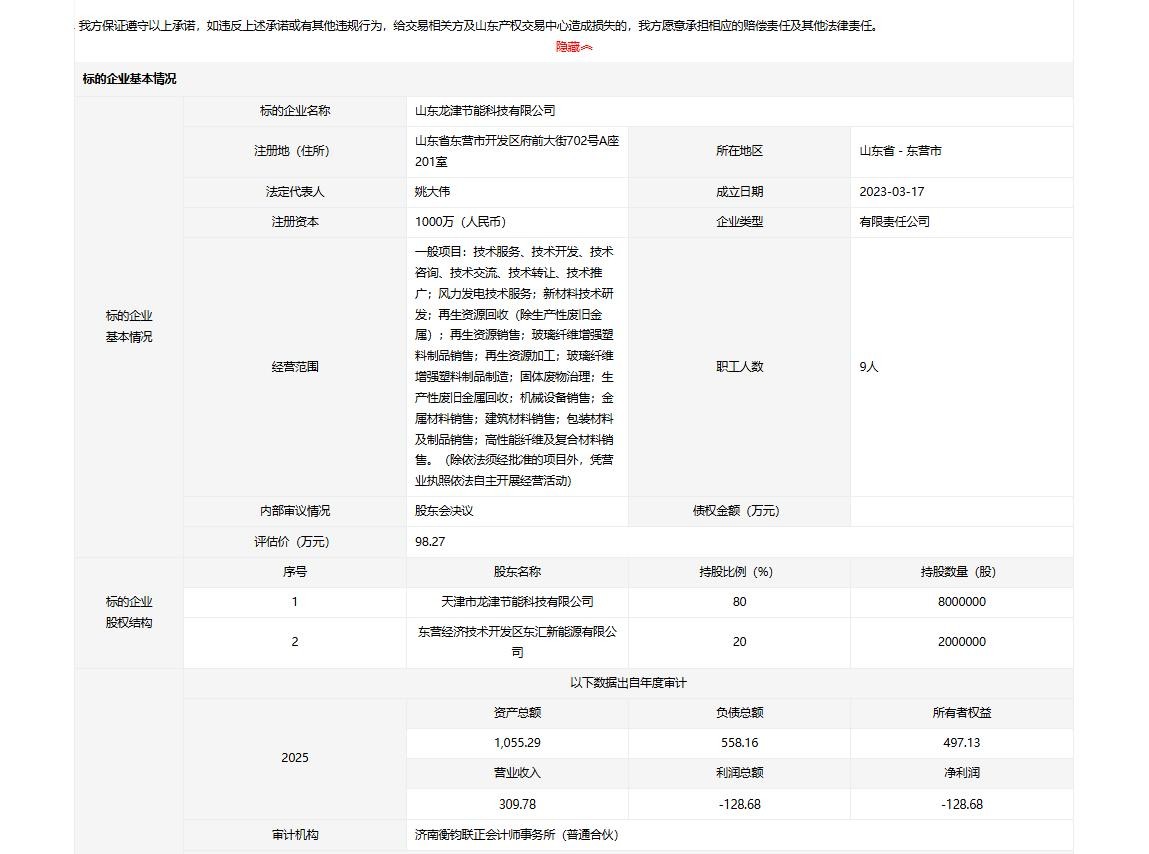Click the employee count value 9人

click(868, 367)
